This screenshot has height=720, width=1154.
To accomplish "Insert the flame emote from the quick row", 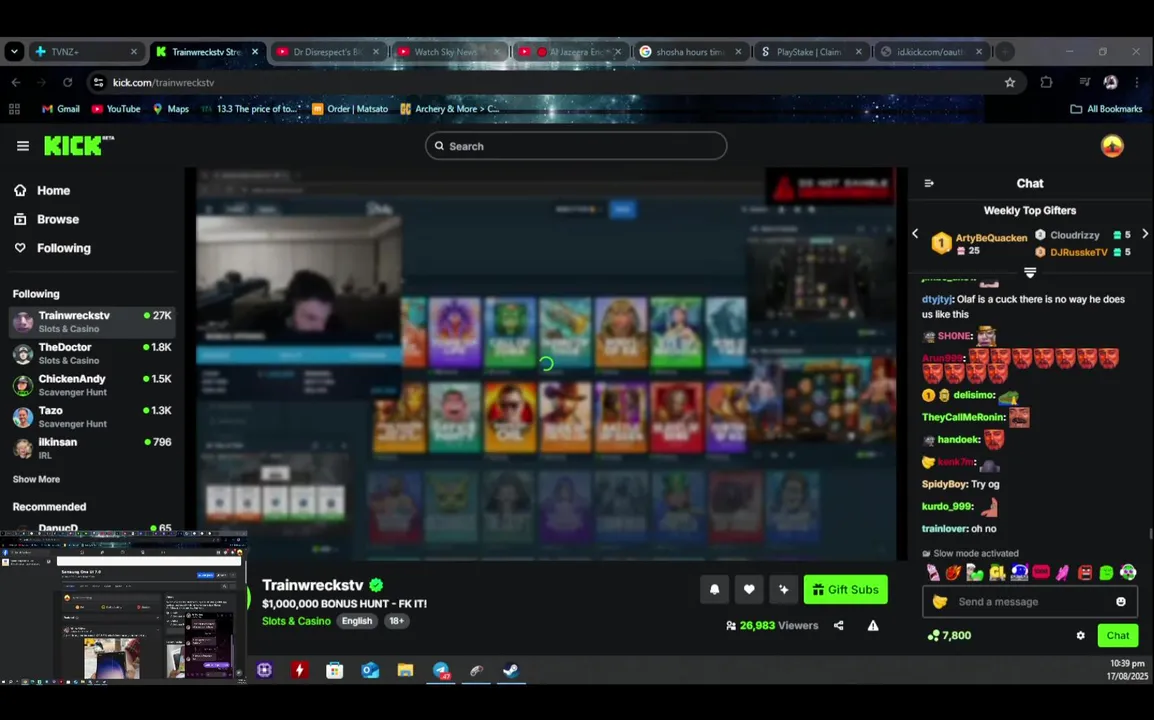I will 953,572.
